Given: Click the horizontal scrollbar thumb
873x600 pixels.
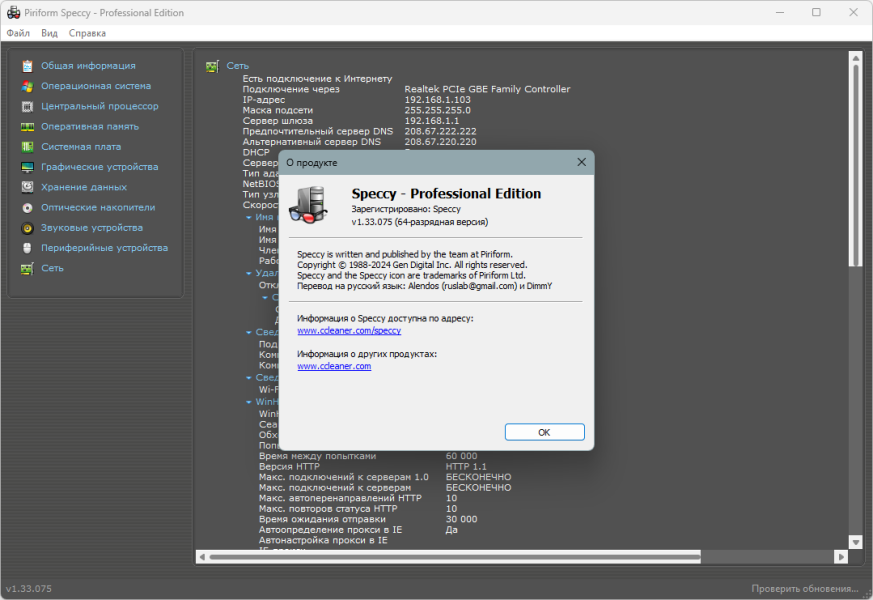Looking at the screenshot, I should click(x=455, y=557).
